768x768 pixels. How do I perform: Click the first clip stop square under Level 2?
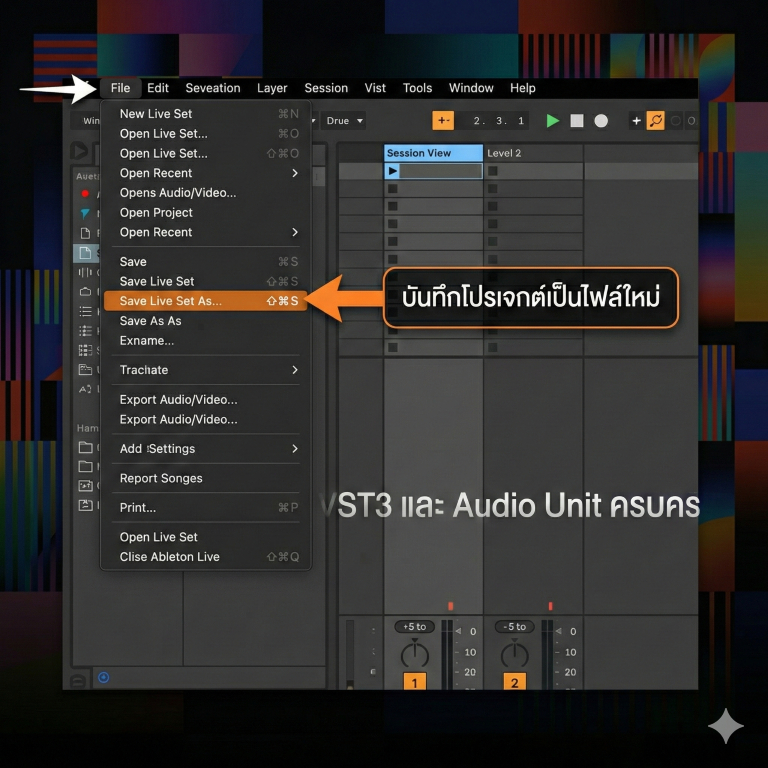tap(493, 171)
